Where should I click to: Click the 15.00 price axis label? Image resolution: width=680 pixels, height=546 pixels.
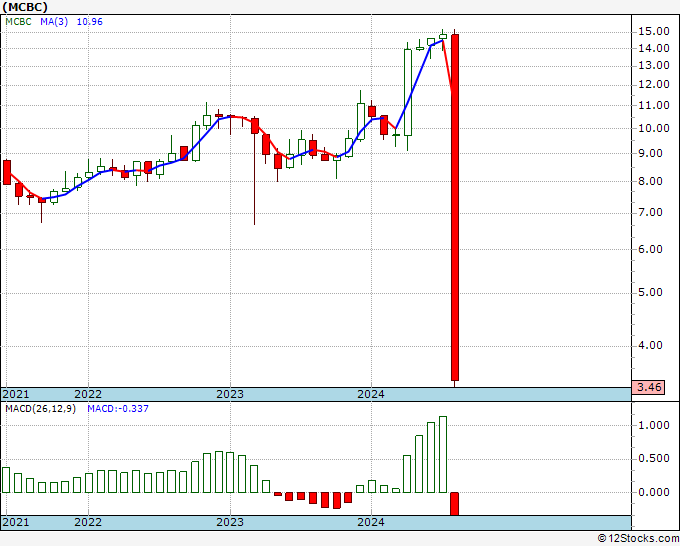tap(654, 32)
